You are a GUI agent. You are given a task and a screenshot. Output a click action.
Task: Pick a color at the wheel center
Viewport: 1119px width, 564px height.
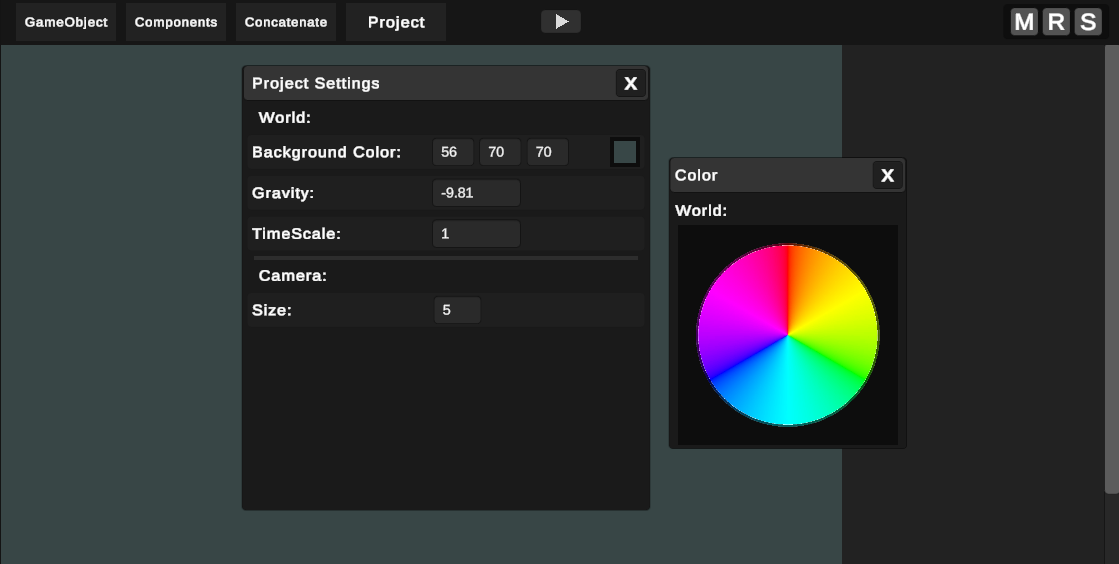(788, 335)
